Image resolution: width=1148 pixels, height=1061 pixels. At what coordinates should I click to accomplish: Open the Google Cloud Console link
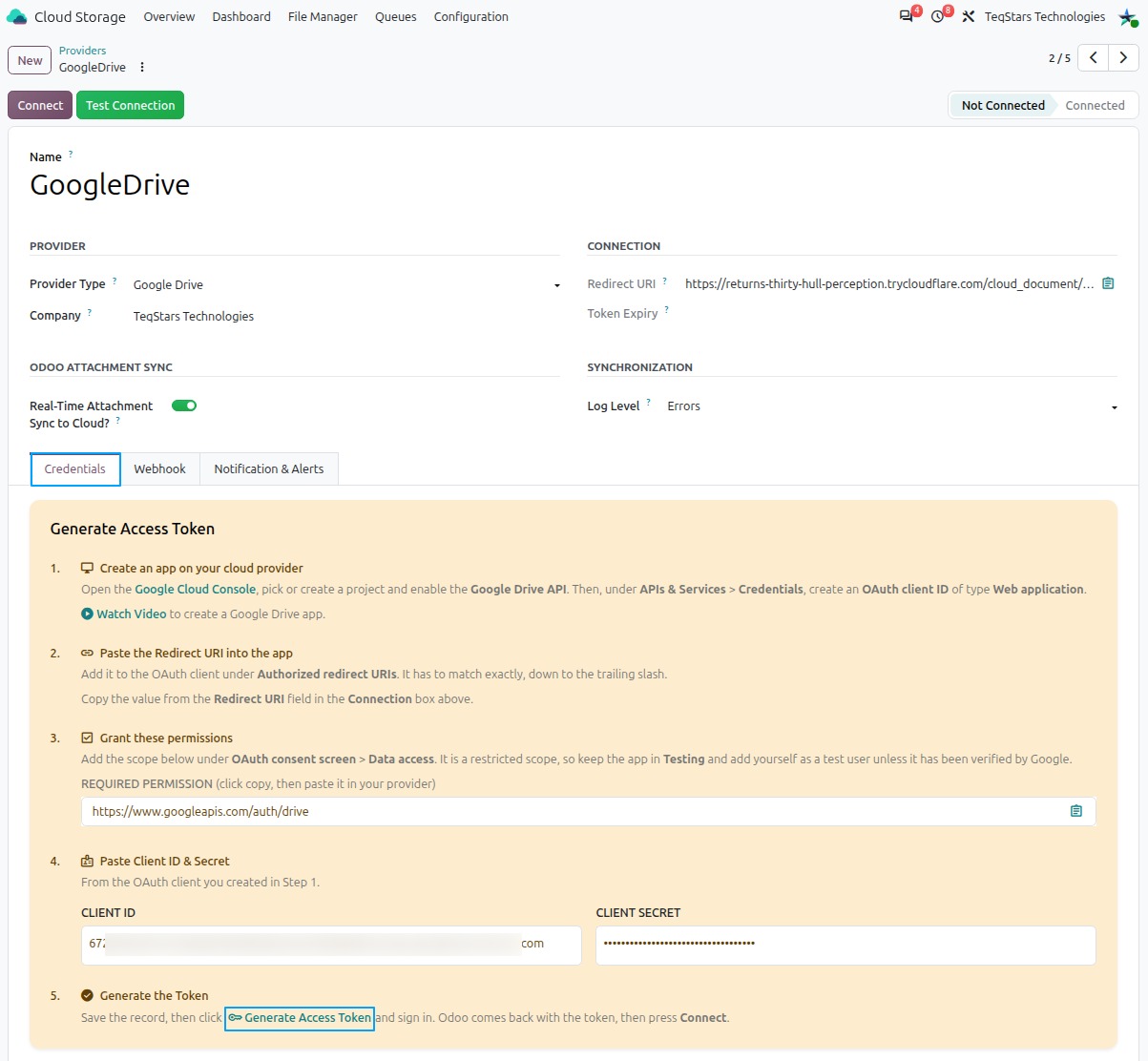196,589
